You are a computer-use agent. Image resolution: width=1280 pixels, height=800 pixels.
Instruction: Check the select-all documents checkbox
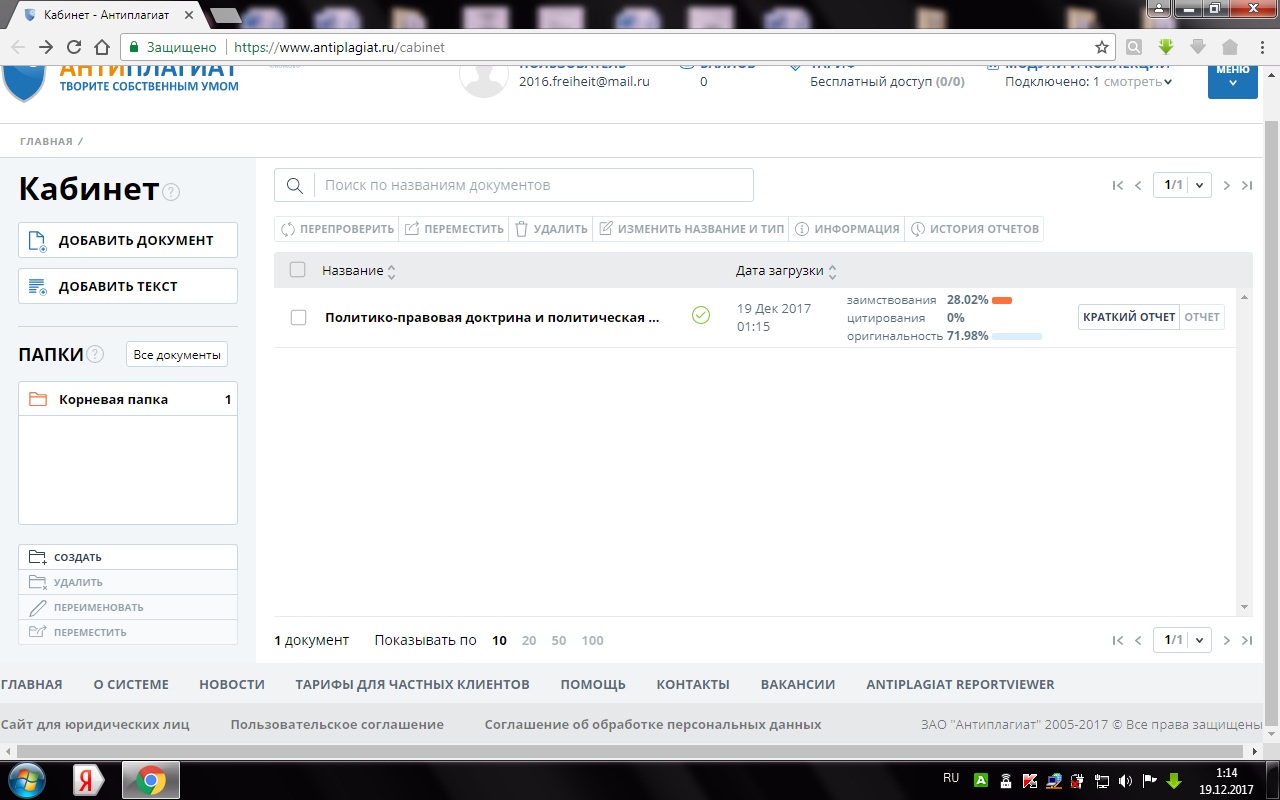[297, 270]
